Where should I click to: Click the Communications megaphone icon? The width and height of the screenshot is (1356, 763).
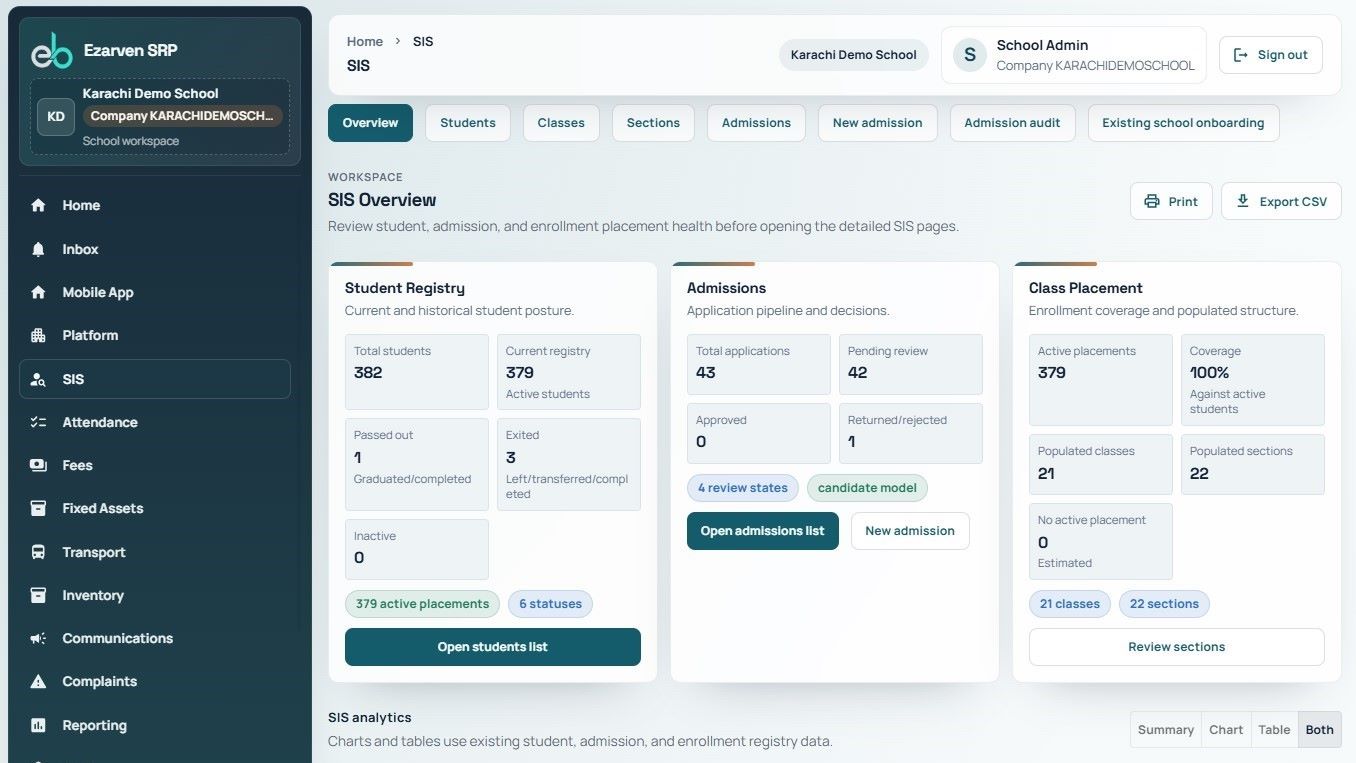[x=38, y=638]
